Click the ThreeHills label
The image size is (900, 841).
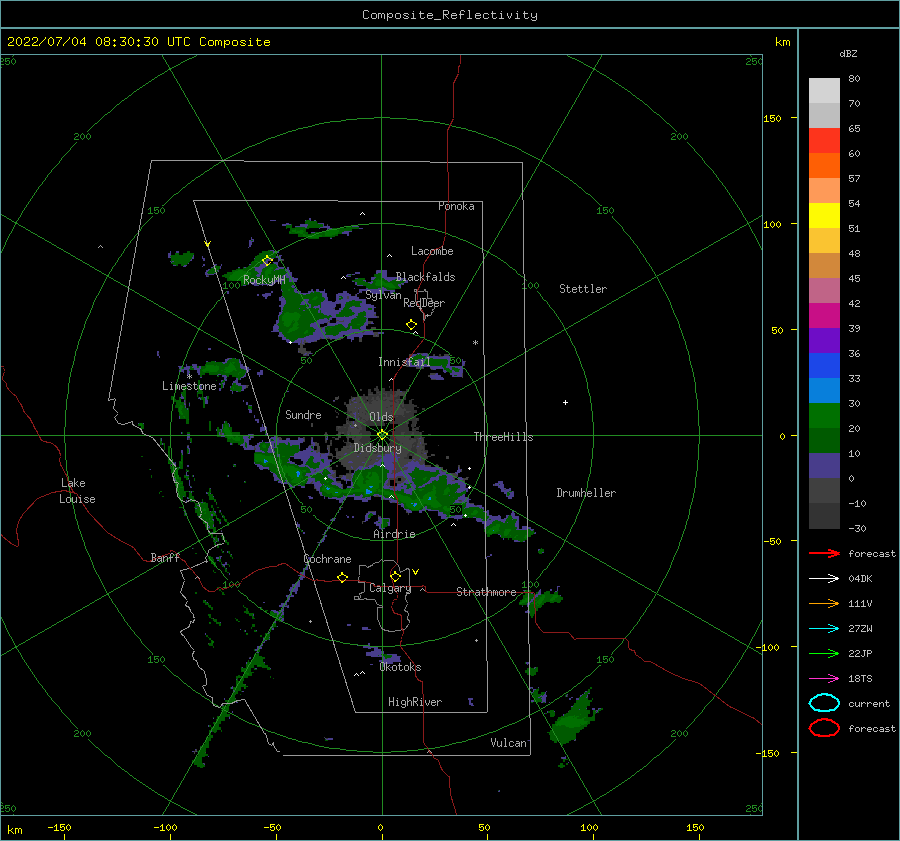[503, 437]
